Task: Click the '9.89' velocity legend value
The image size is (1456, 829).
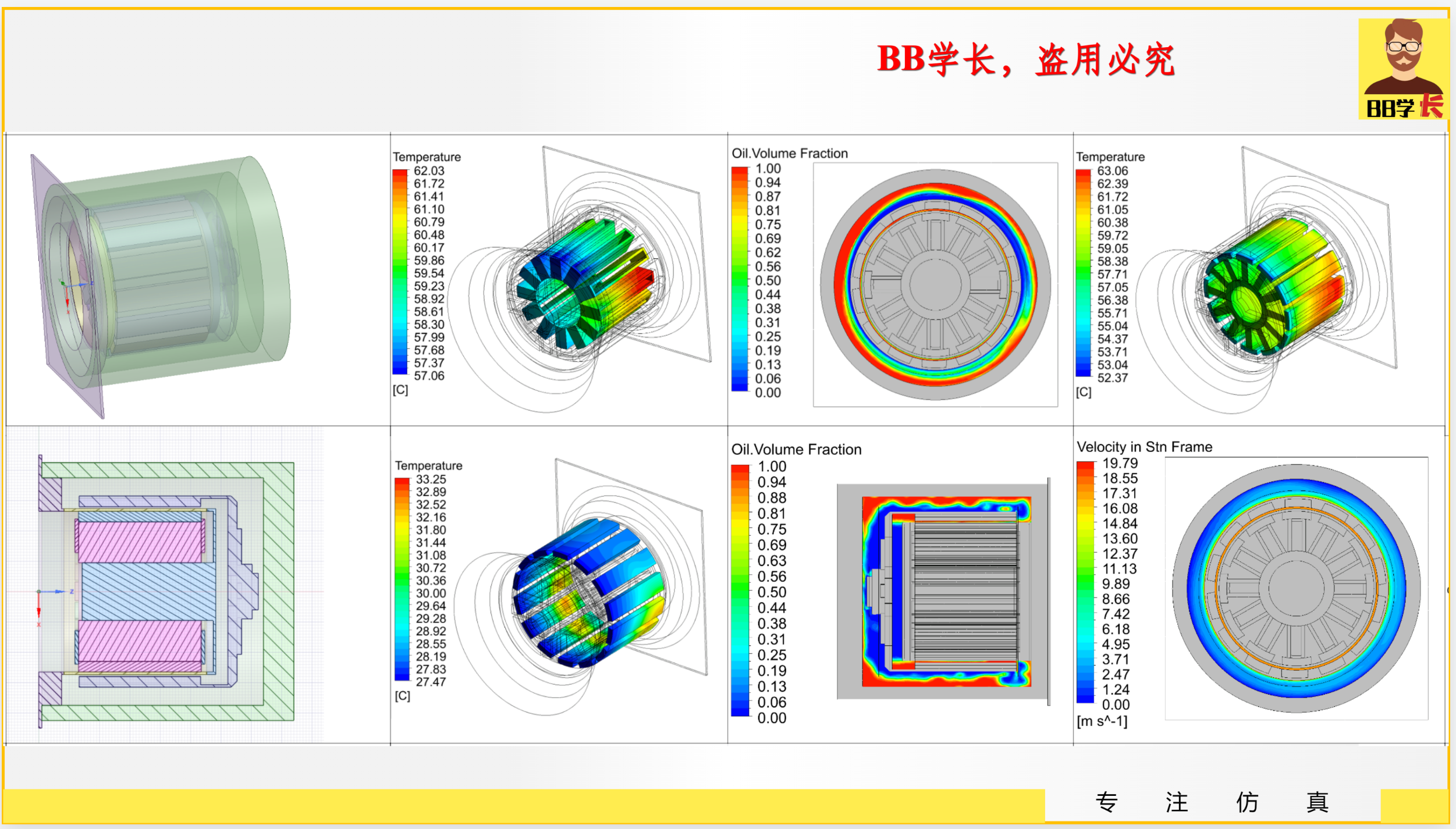Action: tap(1116, 584)
